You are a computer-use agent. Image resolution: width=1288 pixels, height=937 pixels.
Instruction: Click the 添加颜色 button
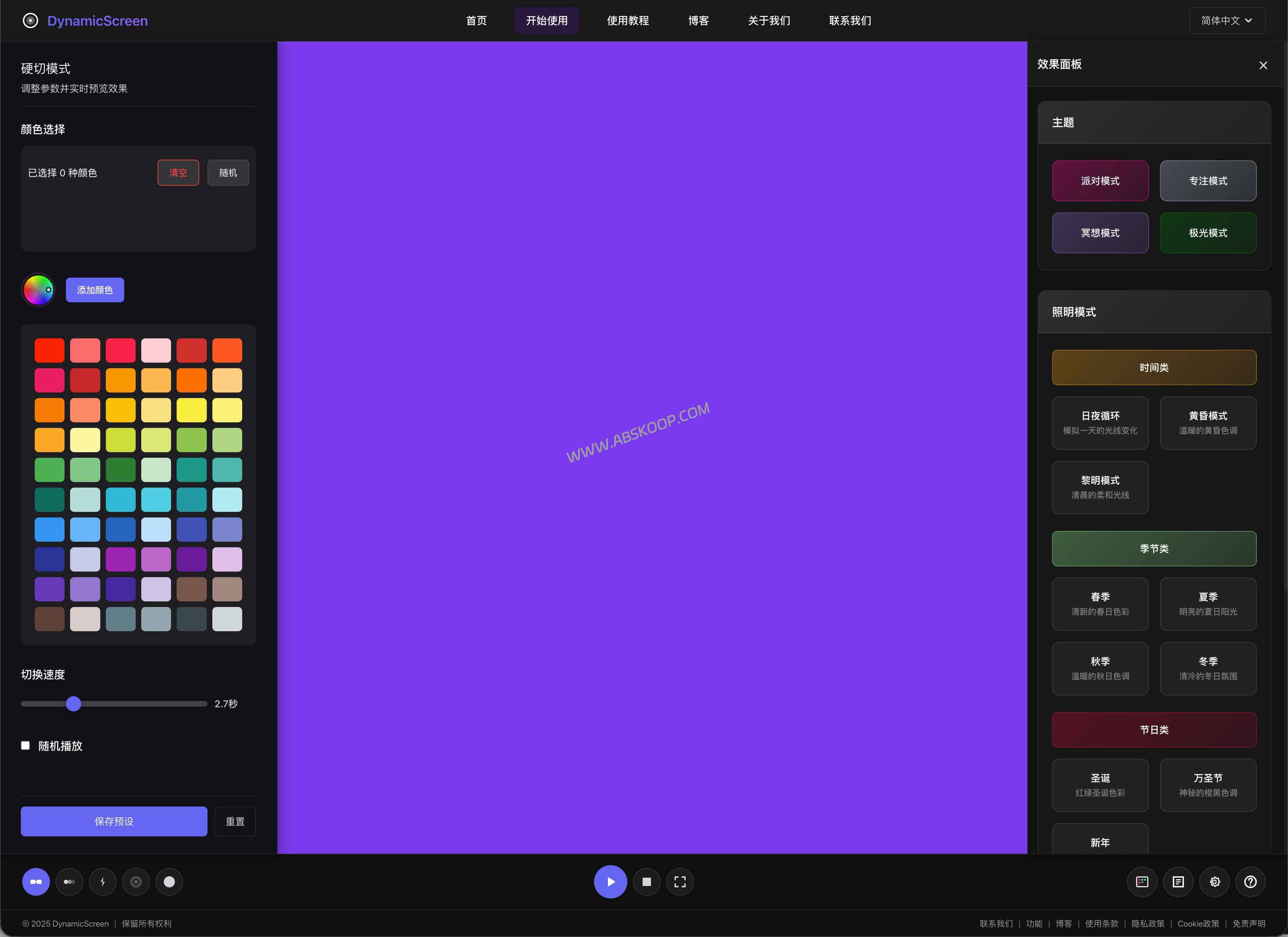tap(95, 290)
